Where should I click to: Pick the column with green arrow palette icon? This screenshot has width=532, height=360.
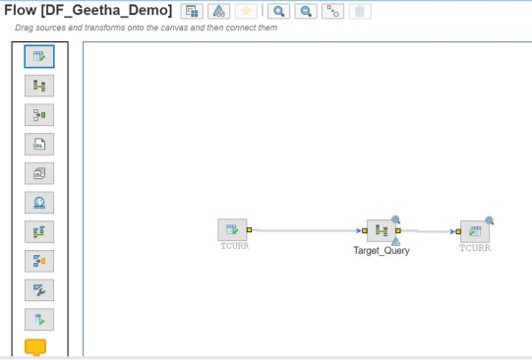pyautogui.click(x=39, y=319)
